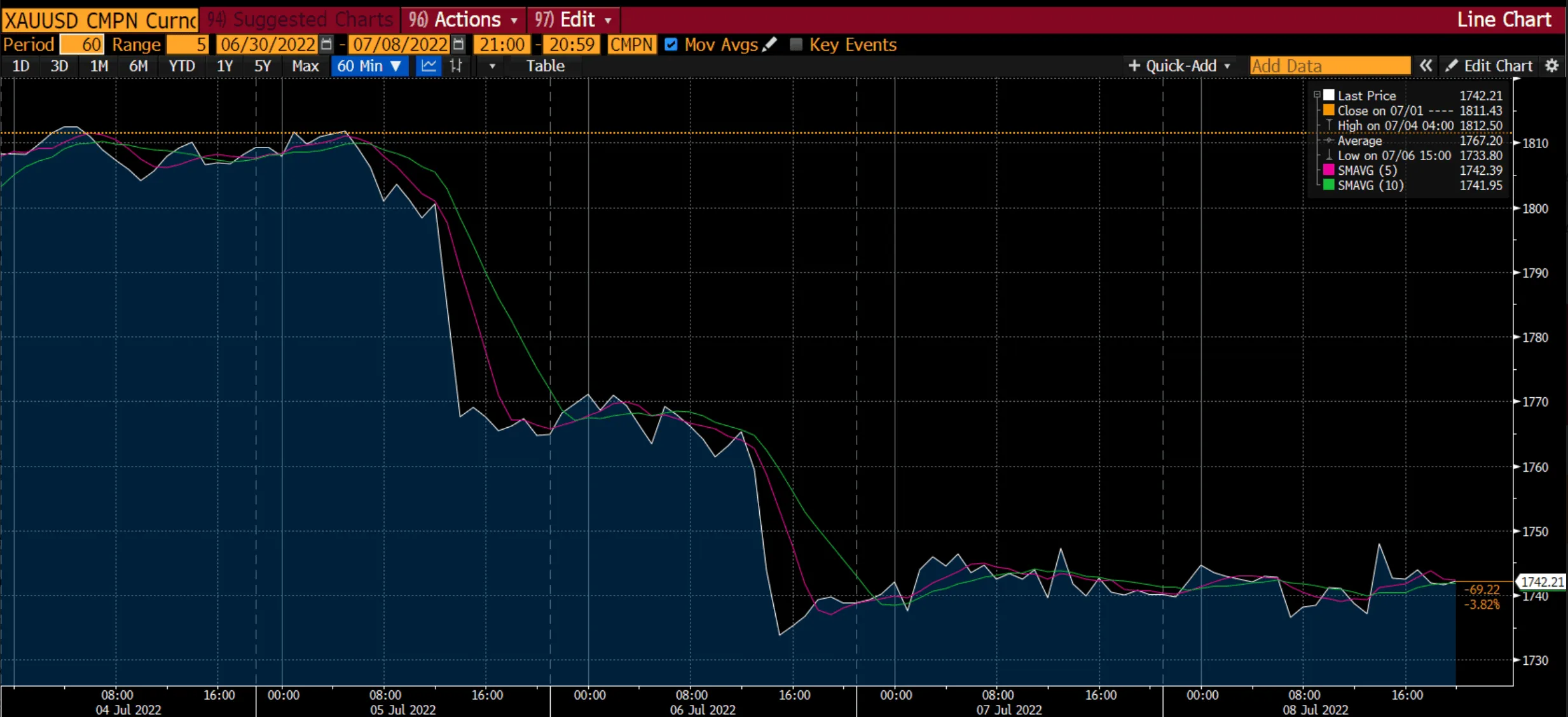Open the Table view
Viewport: 1568px width, 717px height.
point(545,65)
